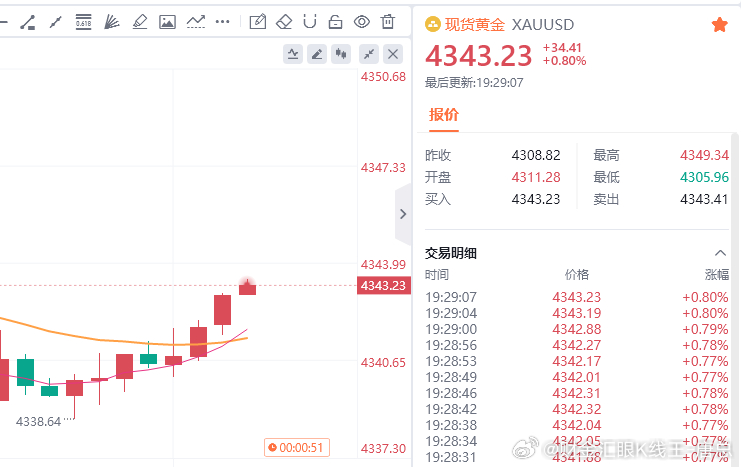Select the fan lines drawing tool
Viewport: 741px width, 467px height.
click(112, 22)
